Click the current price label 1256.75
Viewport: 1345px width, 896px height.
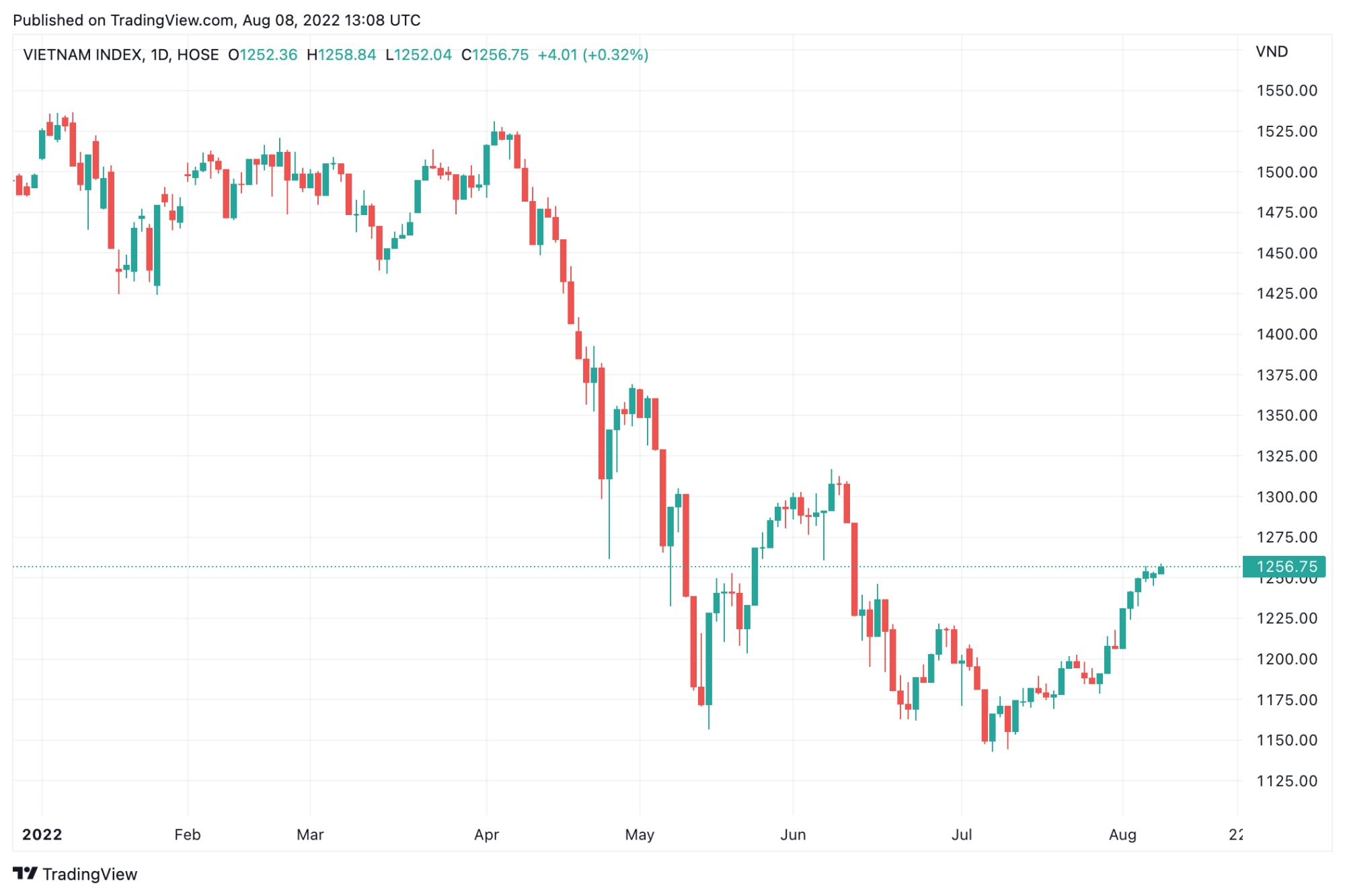click(1284, 567)
